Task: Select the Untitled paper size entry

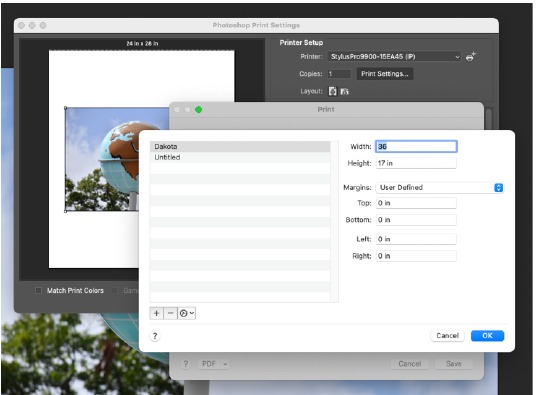Action: pyautogui.click(x=240, y=157)
